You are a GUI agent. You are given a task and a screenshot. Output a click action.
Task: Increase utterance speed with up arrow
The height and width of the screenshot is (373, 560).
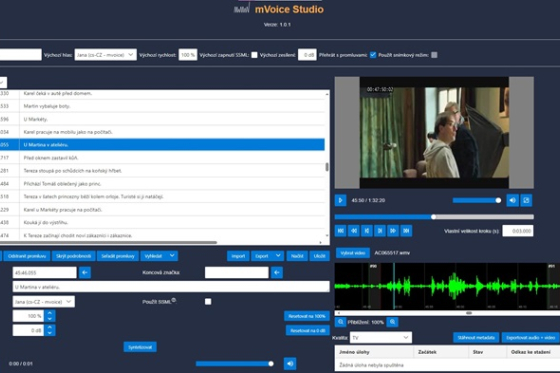click(50, 313)
